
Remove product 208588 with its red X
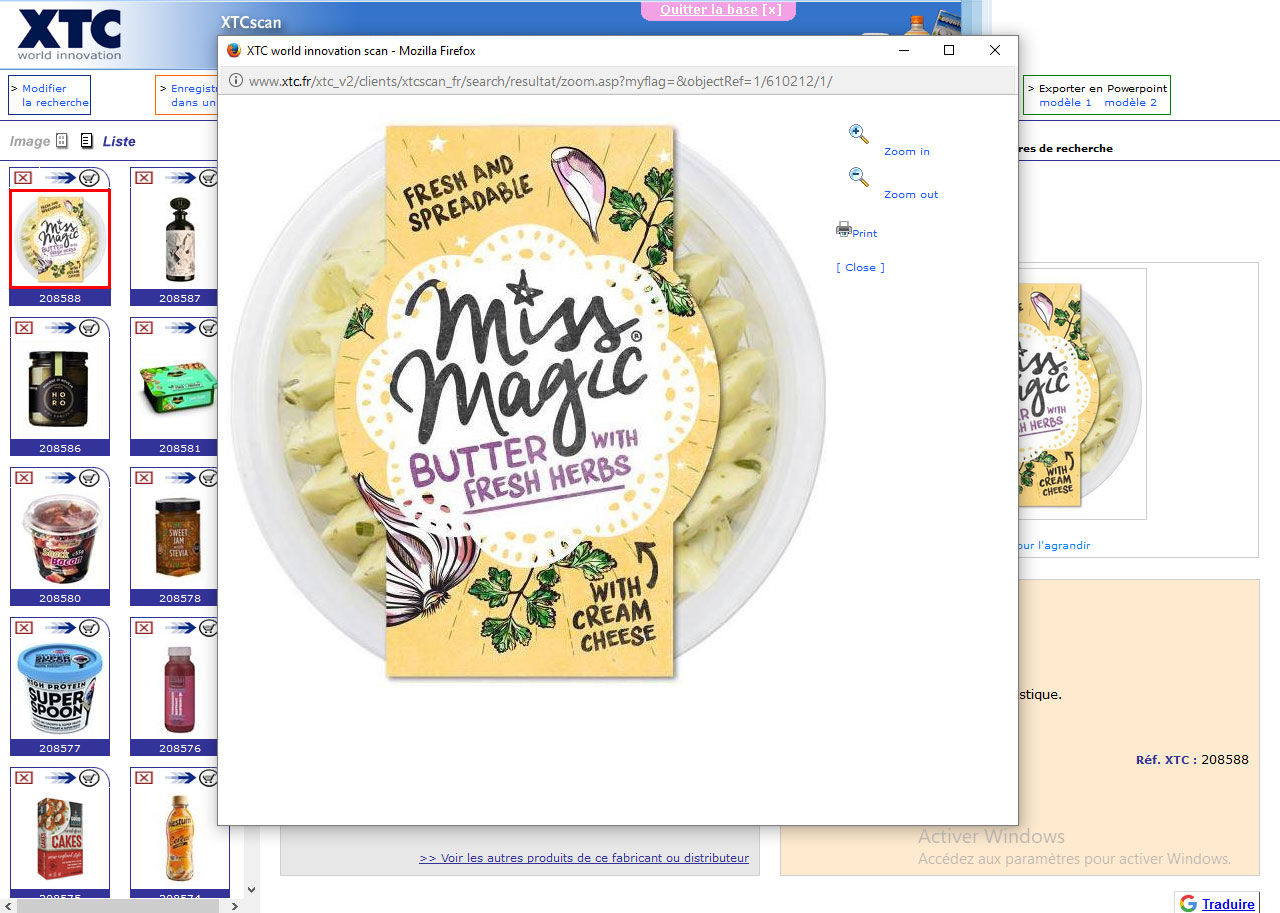[24, 177]
